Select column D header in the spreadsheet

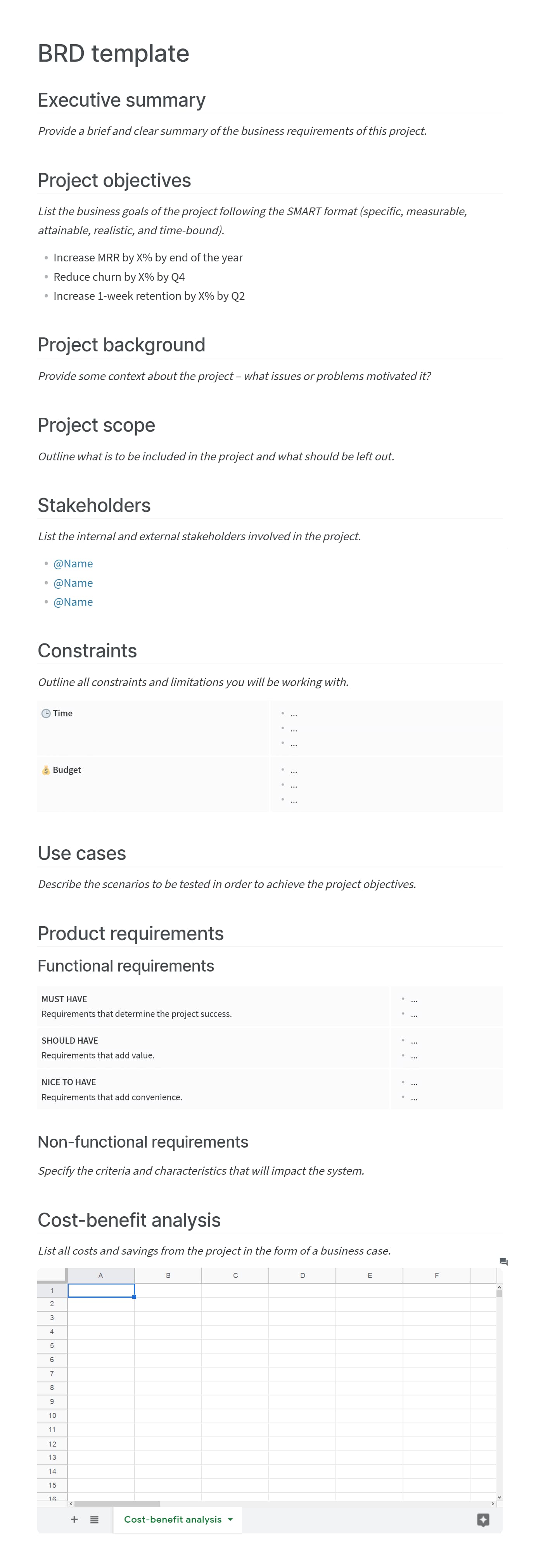(303, 1275)
